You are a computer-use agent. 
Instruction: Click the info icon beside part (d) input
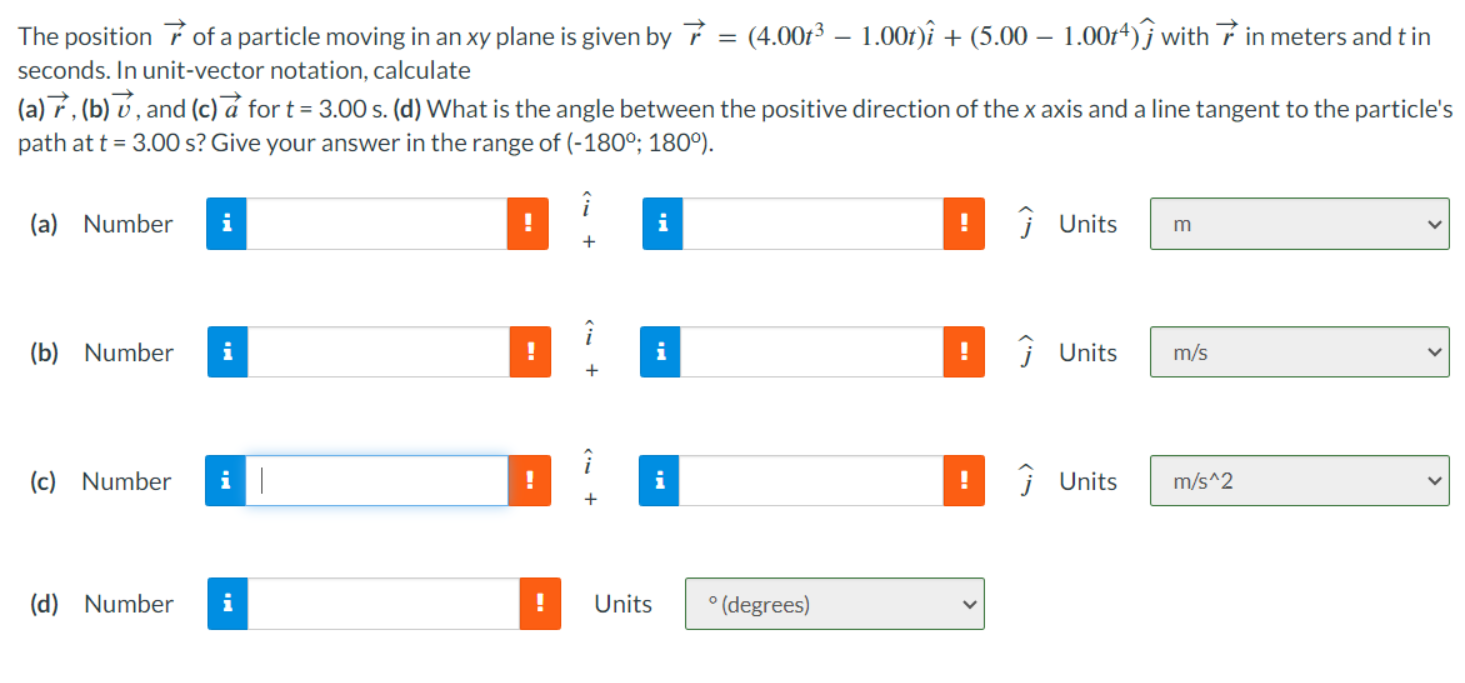226,603
